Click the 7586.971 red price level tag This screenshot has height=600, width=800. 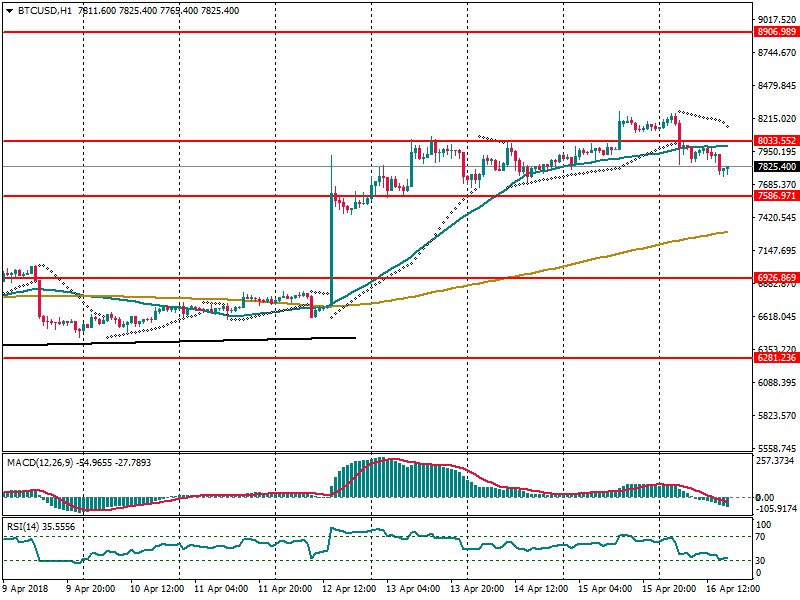[776, 197]
